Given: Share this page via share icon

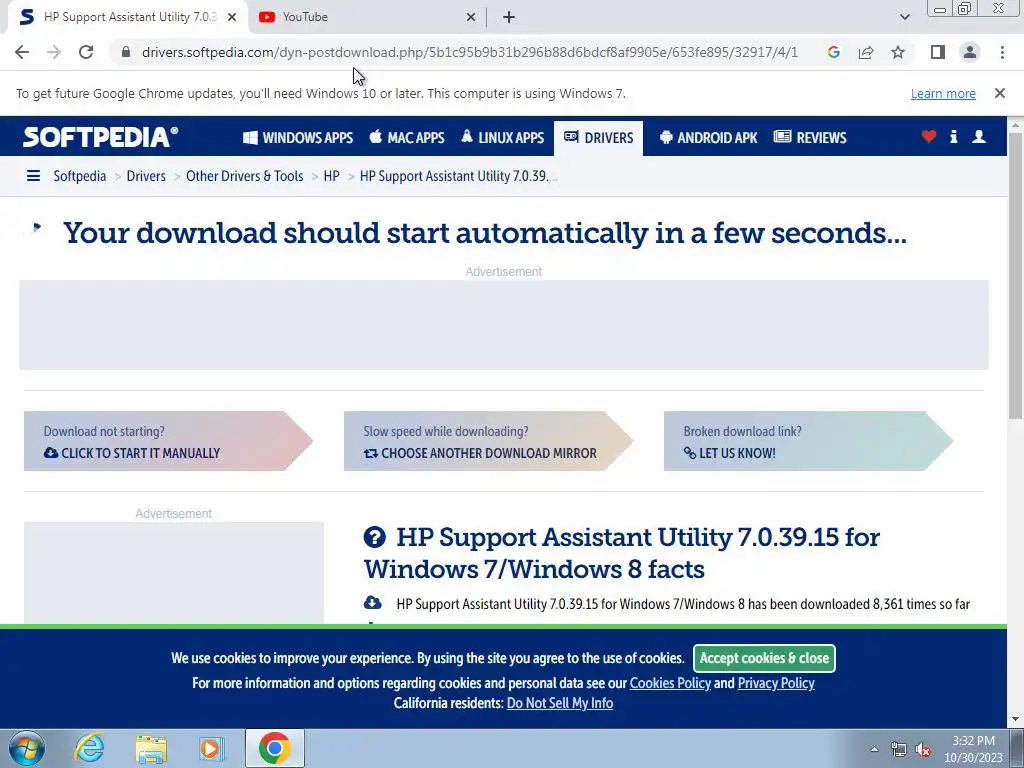Looking at the screenshot, I should pyautogui.click(x=866, y=52).
